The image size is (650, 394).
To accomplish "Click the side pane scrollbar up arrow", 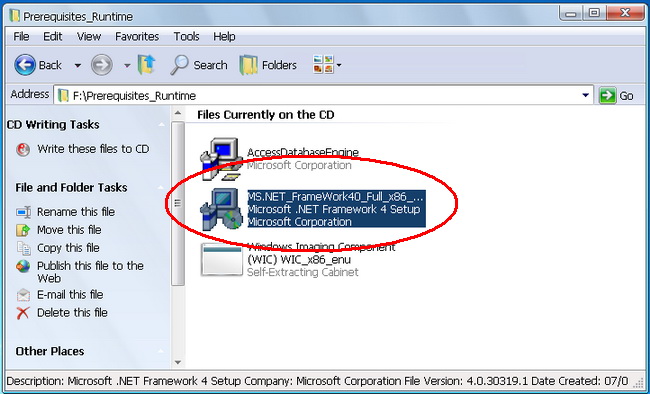I will (x=177, y=113).
